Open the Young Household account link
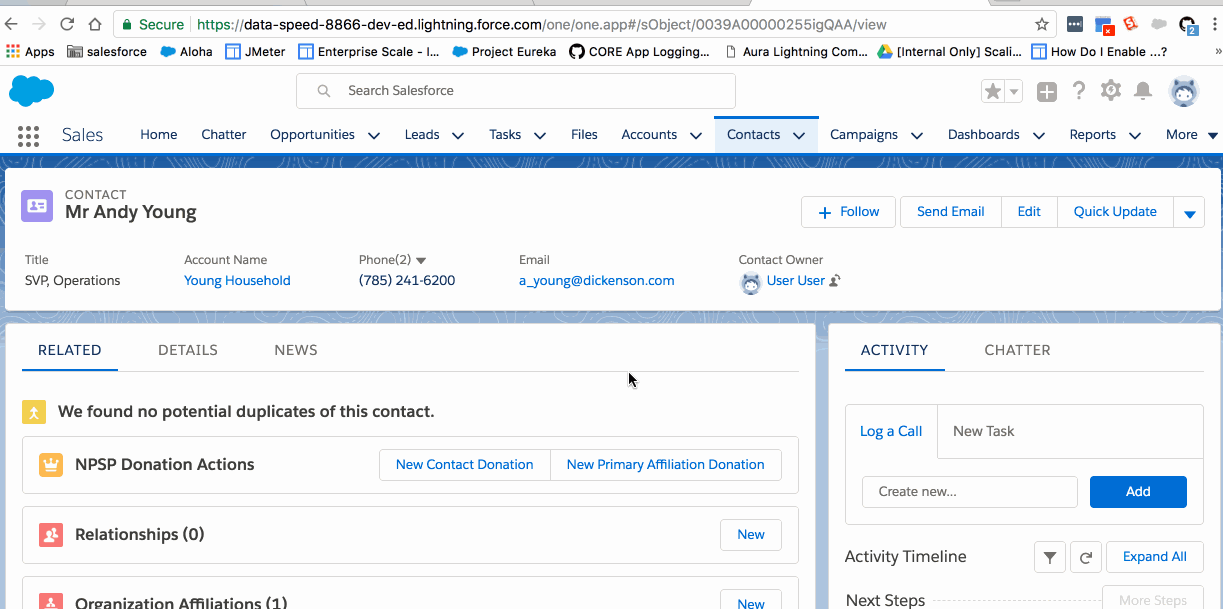 237,281
